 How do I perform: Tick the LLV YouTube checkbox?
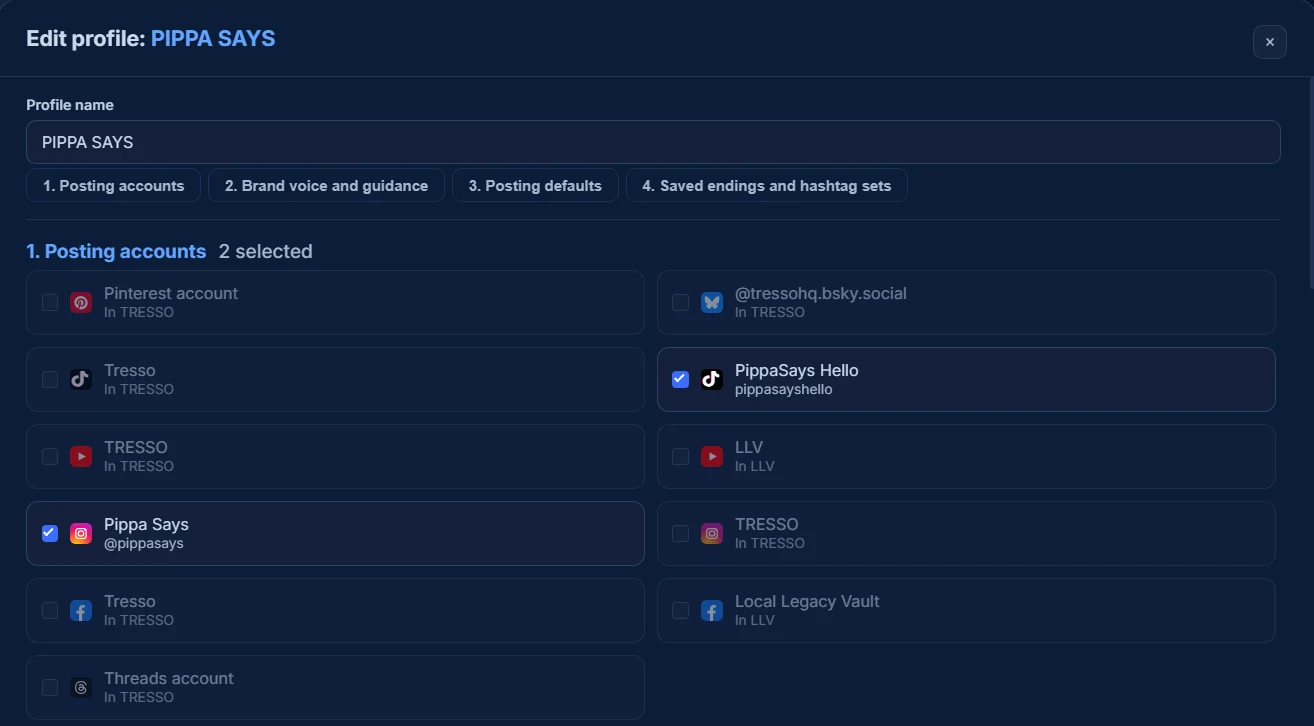(x=681, y=456)
